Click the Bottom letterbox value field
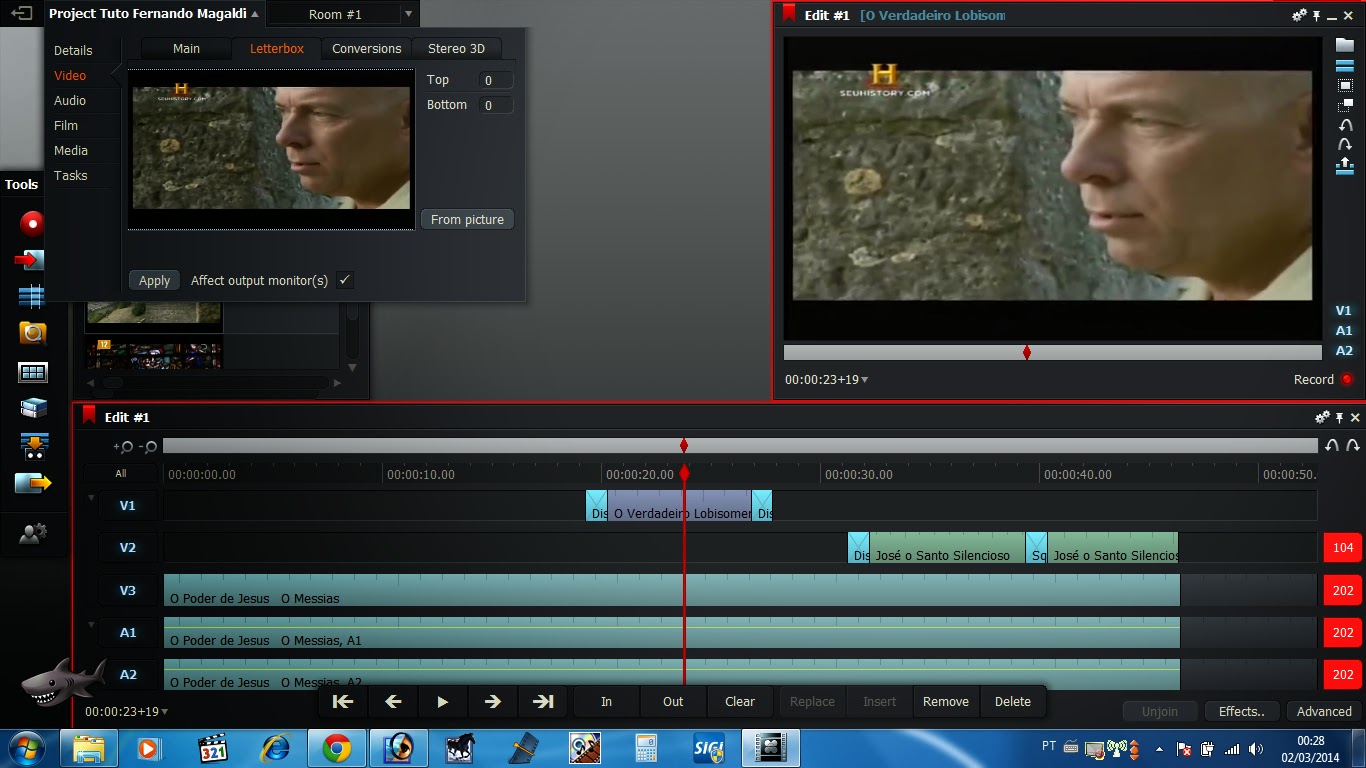The image size is (1366, 768). point(494,105)
